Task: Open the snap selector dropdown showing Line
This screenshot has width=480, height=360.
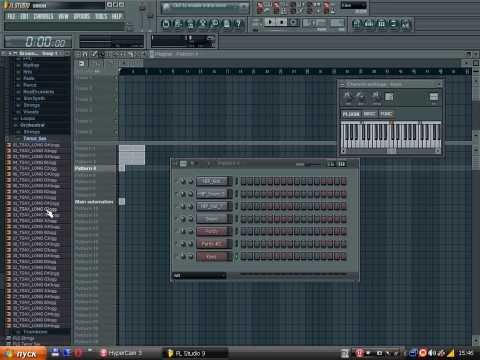Action: (x=353, y=5)
